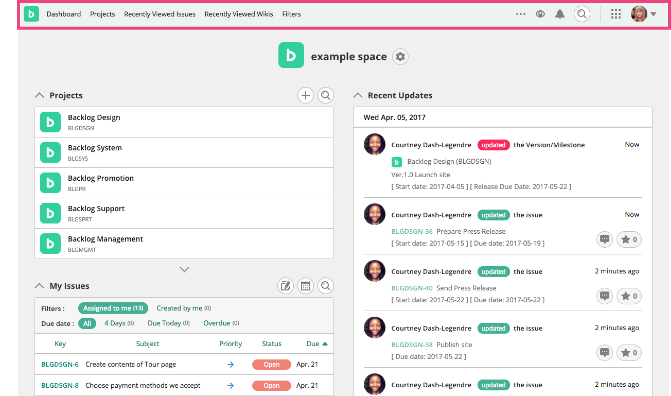Open the Projects menu

(x=102, y=14)
